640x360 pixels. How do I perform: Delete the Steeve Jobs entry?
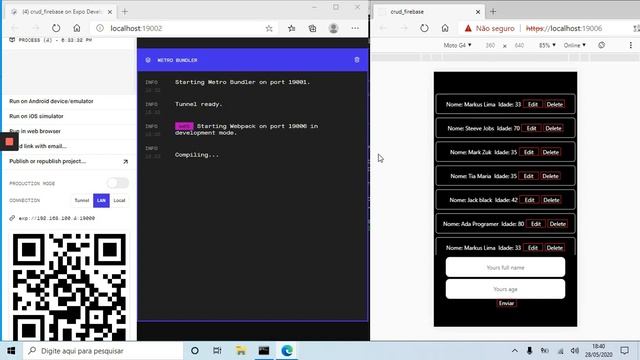553,128
